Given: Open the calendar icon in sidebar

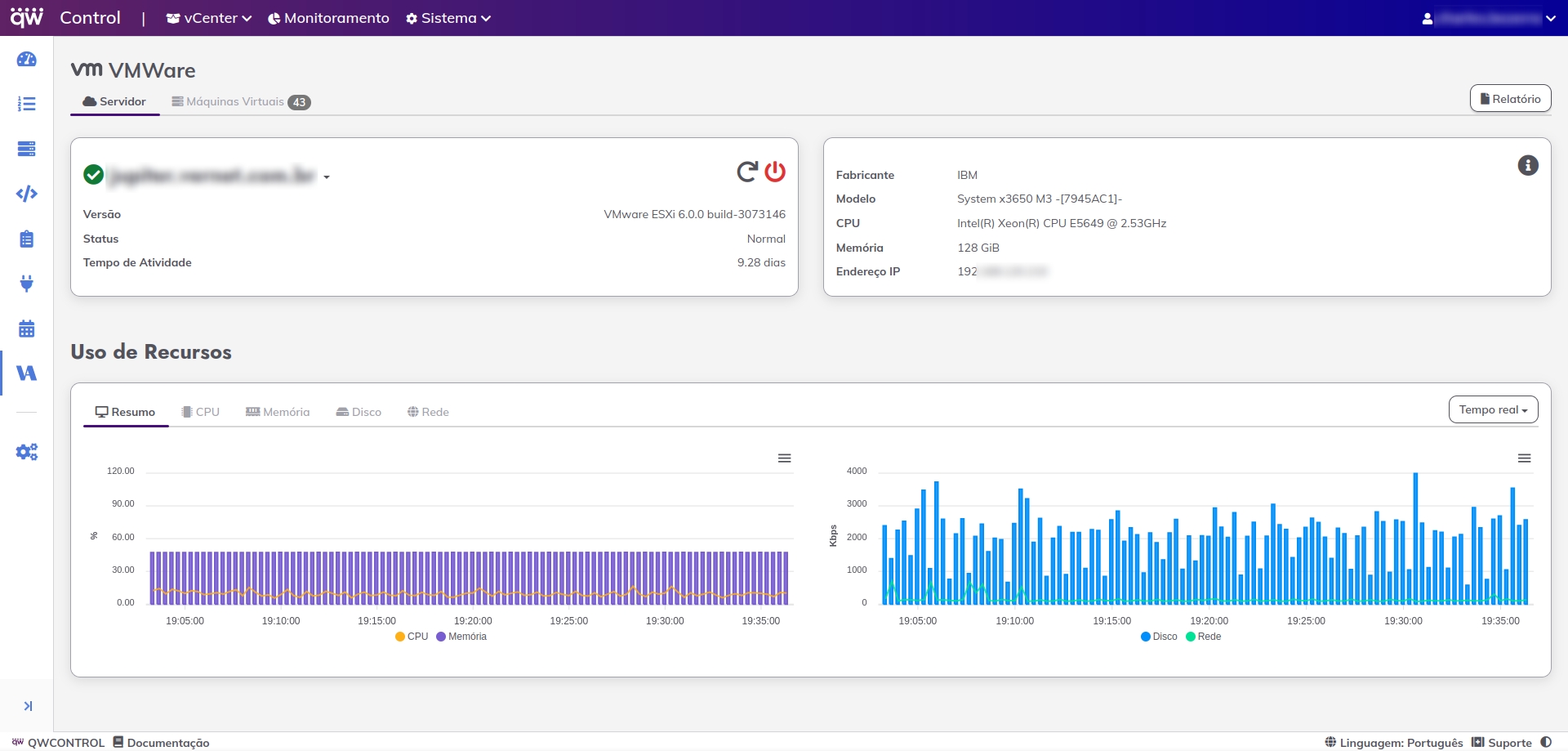Looking at the screenshot, I should pyautogui.click(x=26, y=329).
